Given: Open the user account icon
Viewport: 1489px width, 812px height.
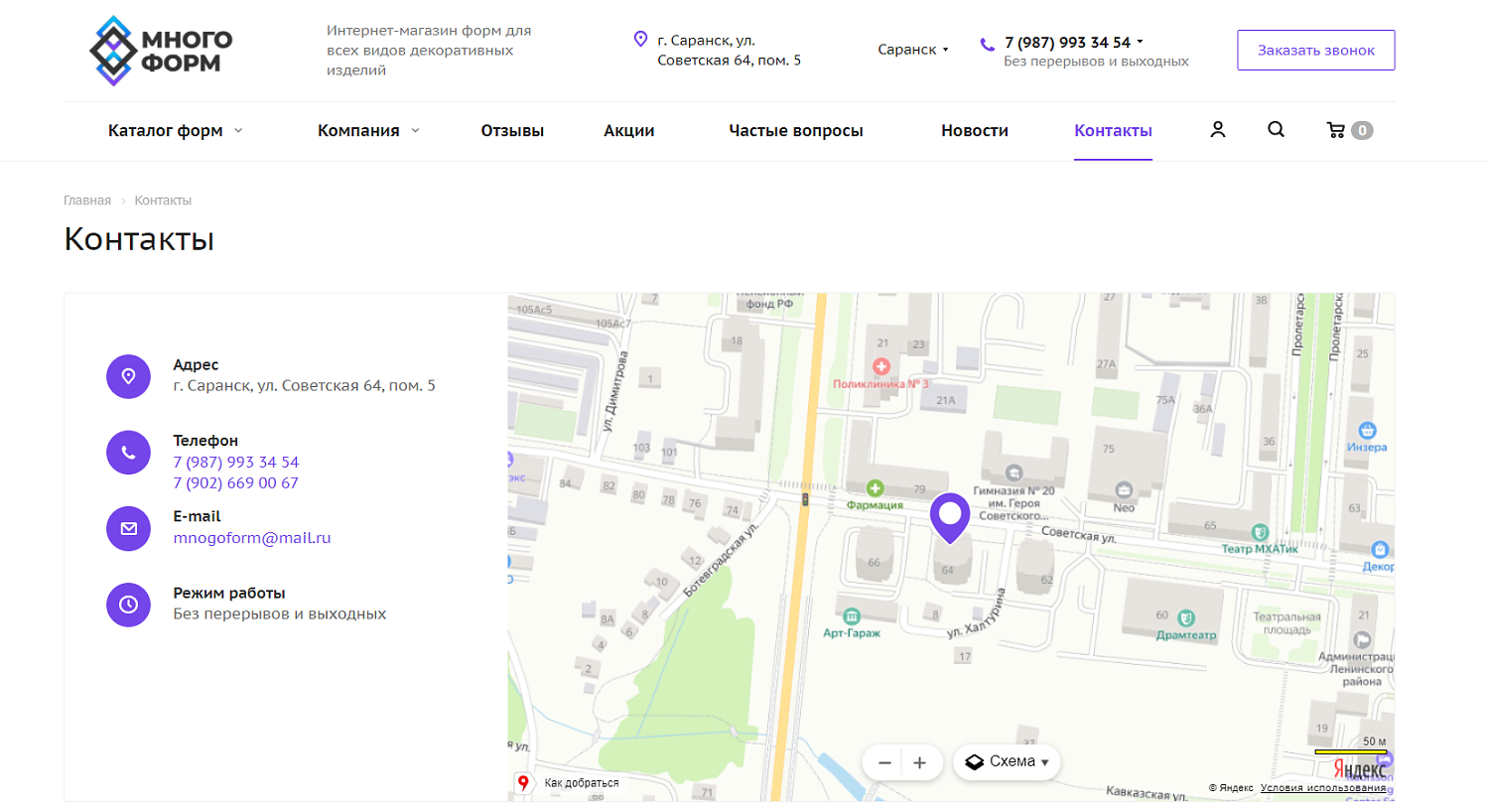Looking at the screenshot, I should pos(1217,129).
